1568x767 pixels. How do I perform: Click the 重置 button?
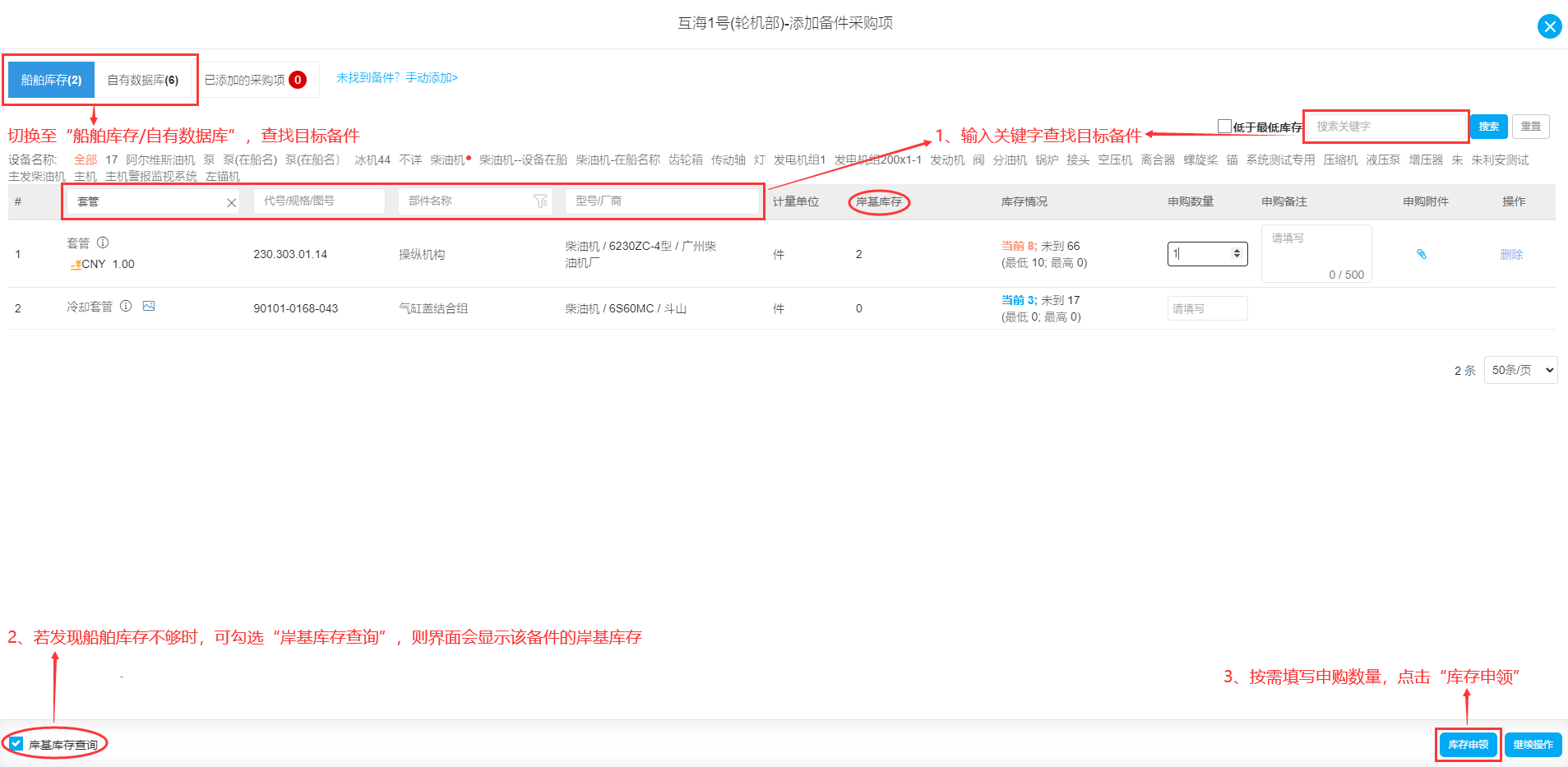(1530, 127)
